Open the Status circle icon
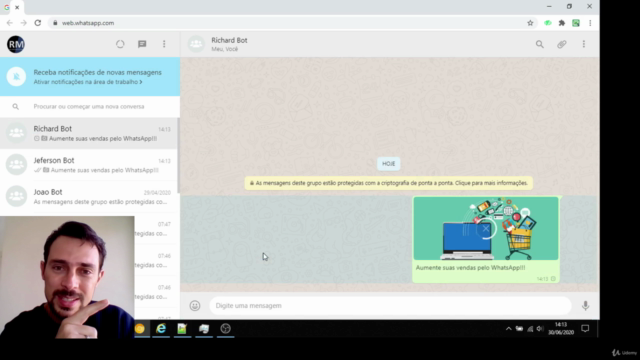The image size is (640, 360). (x=120, y=44)
